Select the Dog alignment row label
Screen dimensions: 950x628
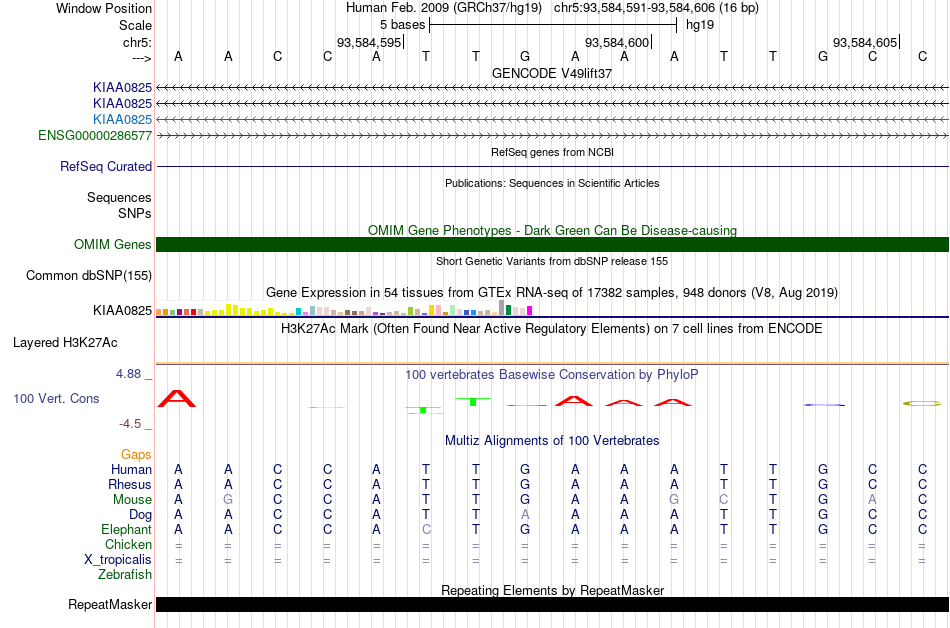[141, 515]
